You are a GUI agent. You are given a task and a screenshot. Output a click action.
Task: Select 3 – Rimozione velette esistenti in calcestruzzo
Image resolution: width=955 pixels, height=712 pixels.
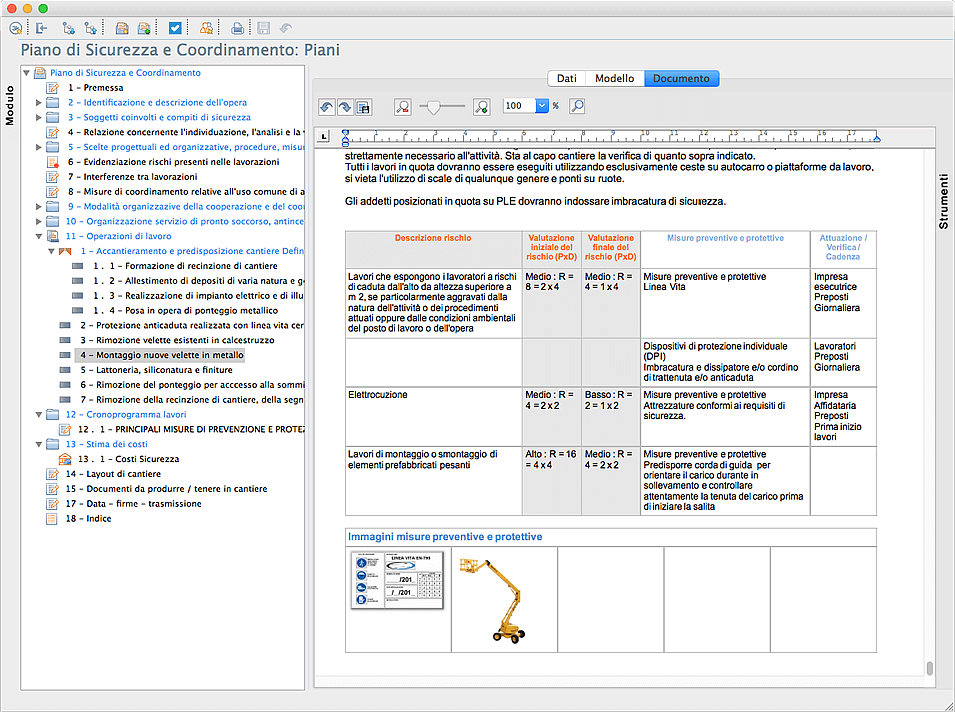(x=177, y=340)
